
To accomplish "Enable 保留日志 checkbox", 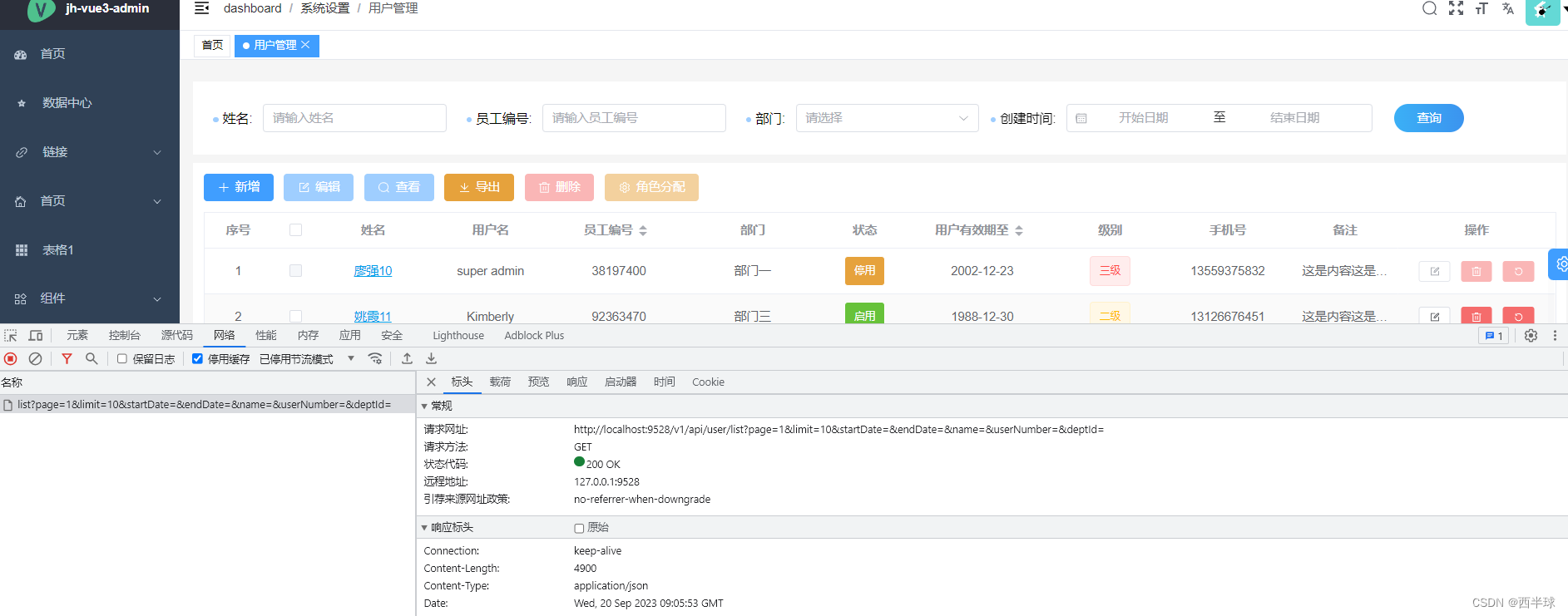I will (122, 359).
